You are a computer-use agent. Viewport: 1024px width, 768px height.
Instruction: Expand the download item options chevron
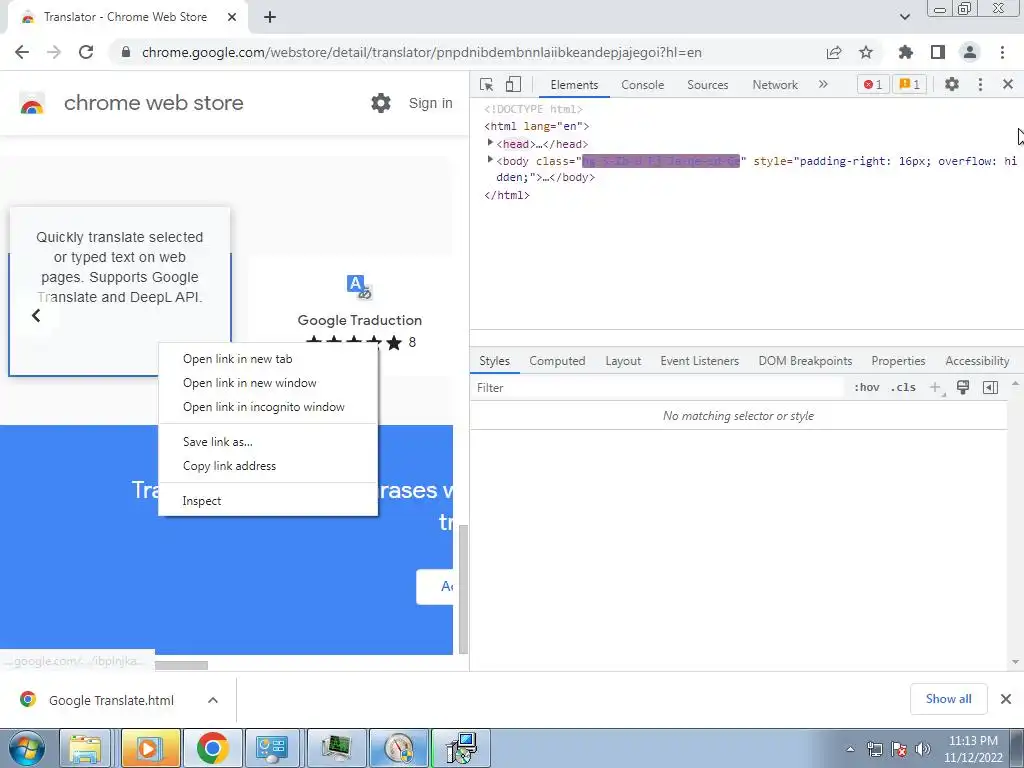213,700
